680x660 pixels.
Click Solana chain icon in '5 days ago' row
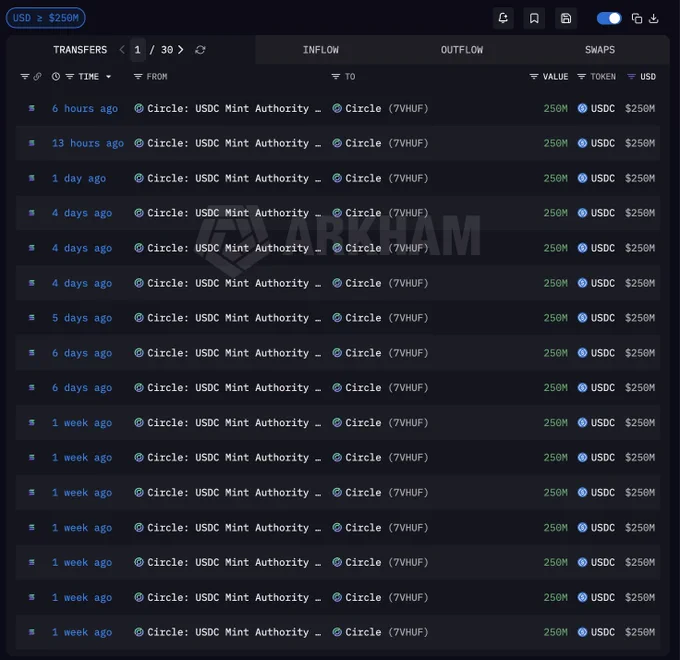[x=32, y=317]
